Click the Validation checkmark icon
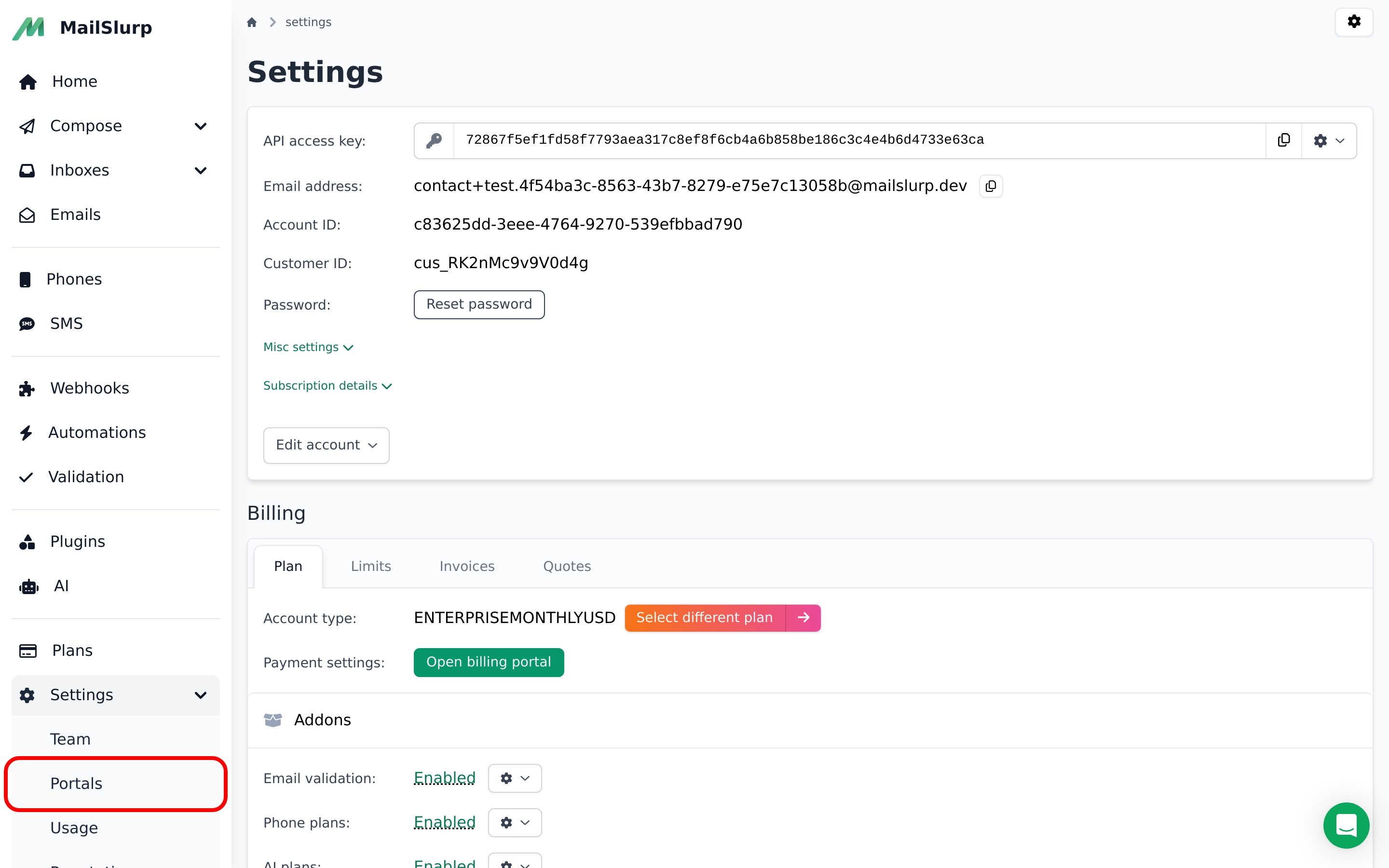Image resolution: width=1389 pixels, height=868 pixels. (26, 477)
